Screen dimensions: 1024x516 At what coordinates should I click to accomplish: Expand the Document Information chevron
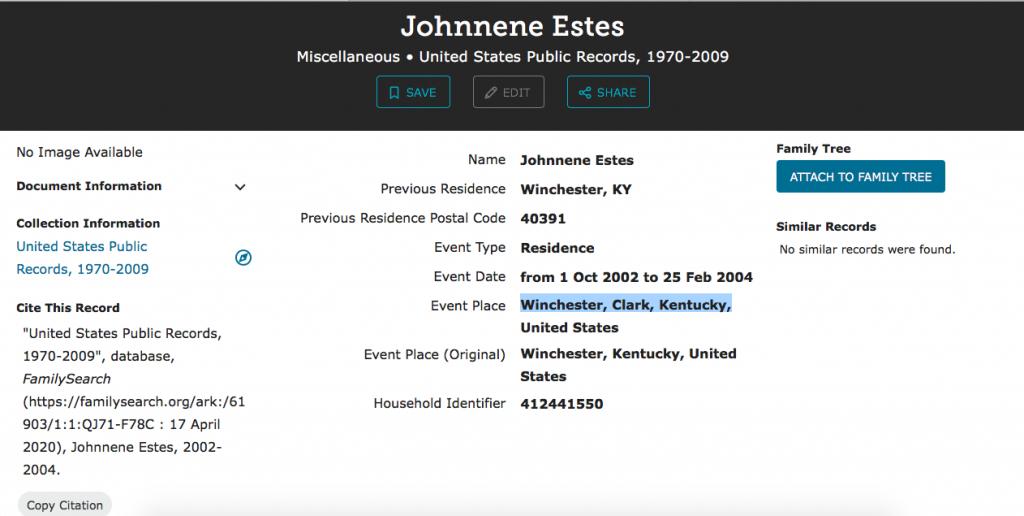tap(240, 187)
